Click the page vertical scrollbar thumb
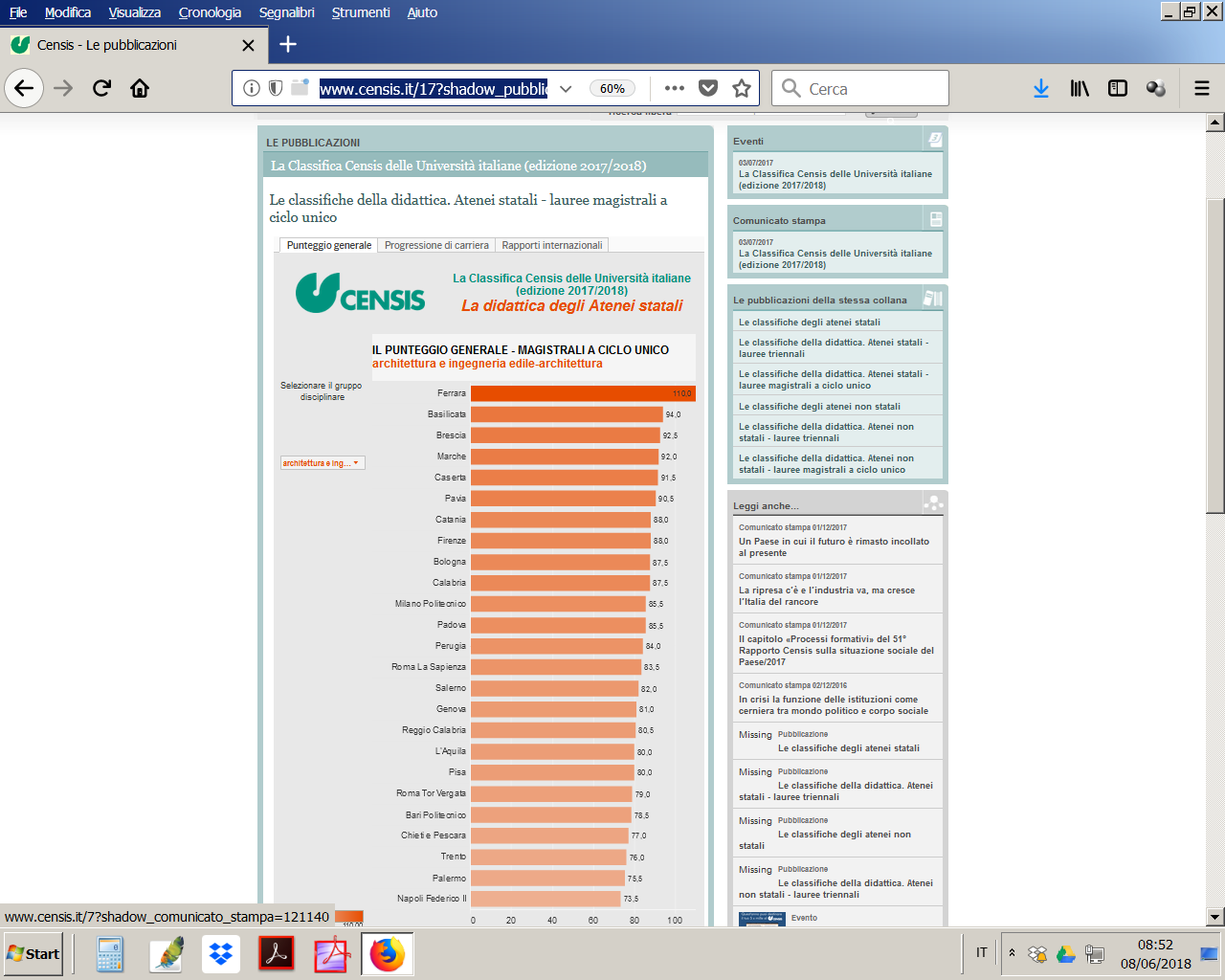Screen dimensions: 1225x980 tap(1215, 356)
